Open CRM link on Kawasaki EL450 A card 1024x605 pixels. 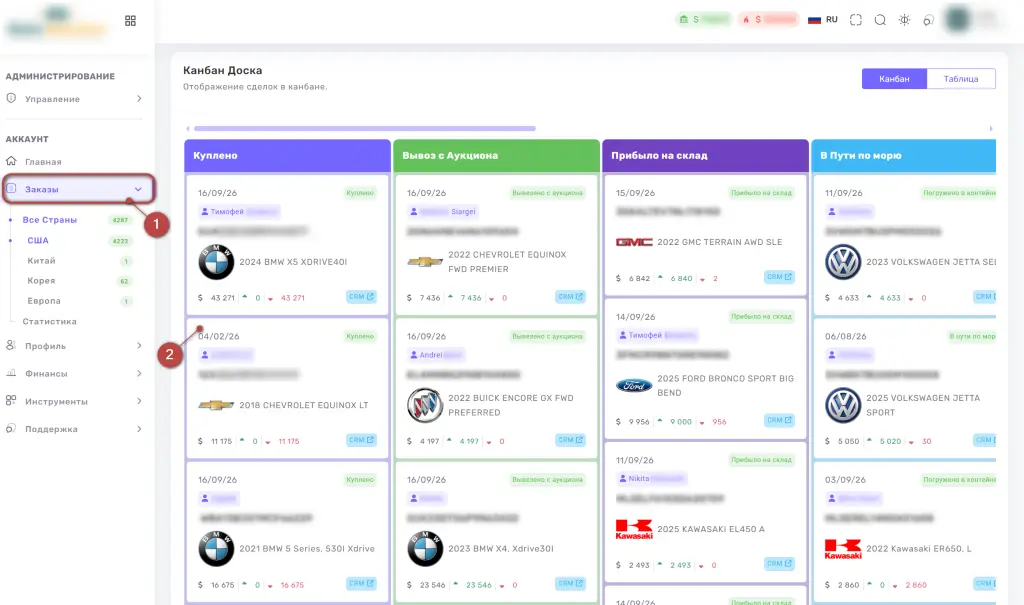(x=779, y=563)
